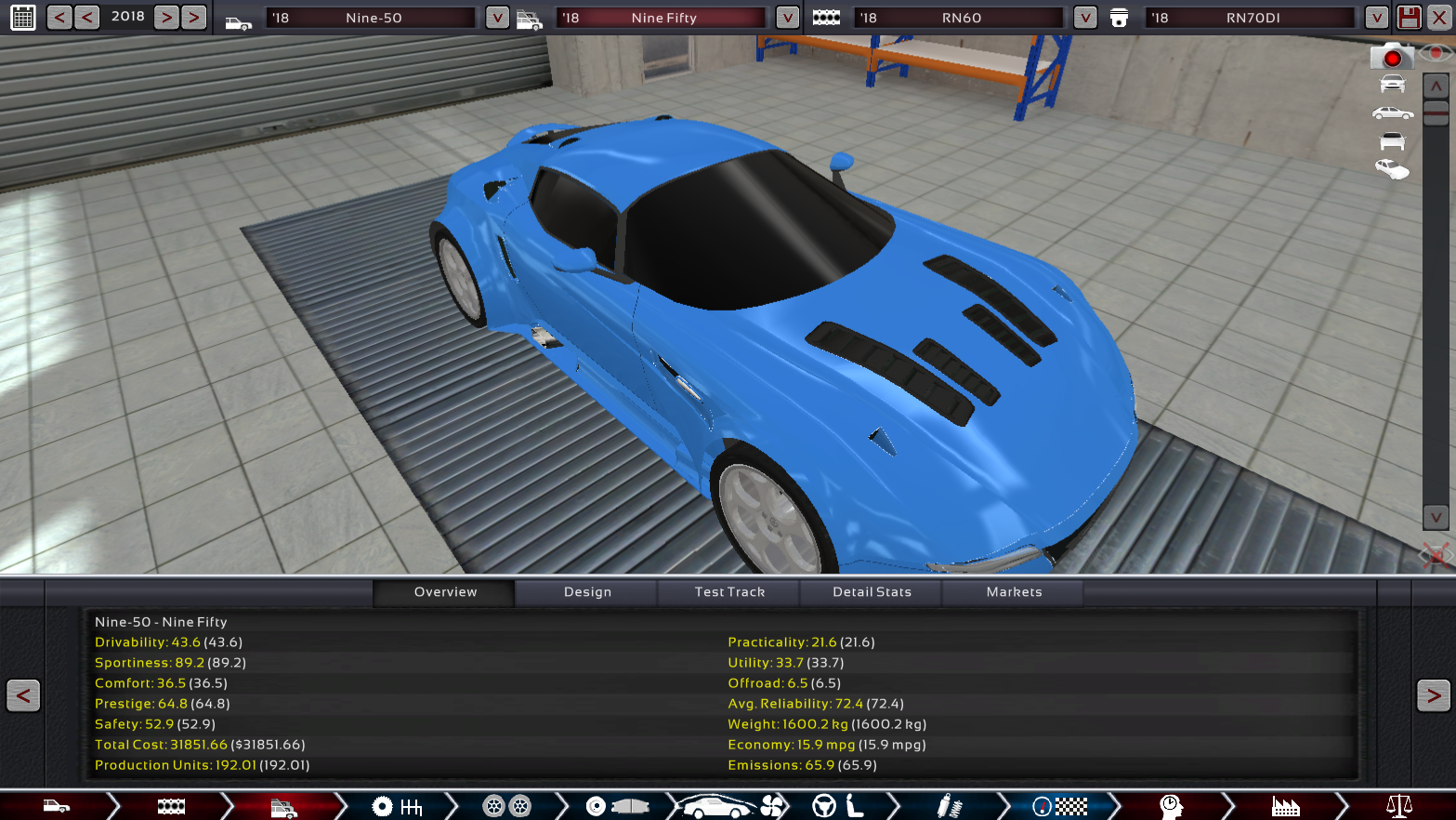1456x820 pixels.
Task: Expand the Nine Fifty trim dropdown
Action: [787, 18]
